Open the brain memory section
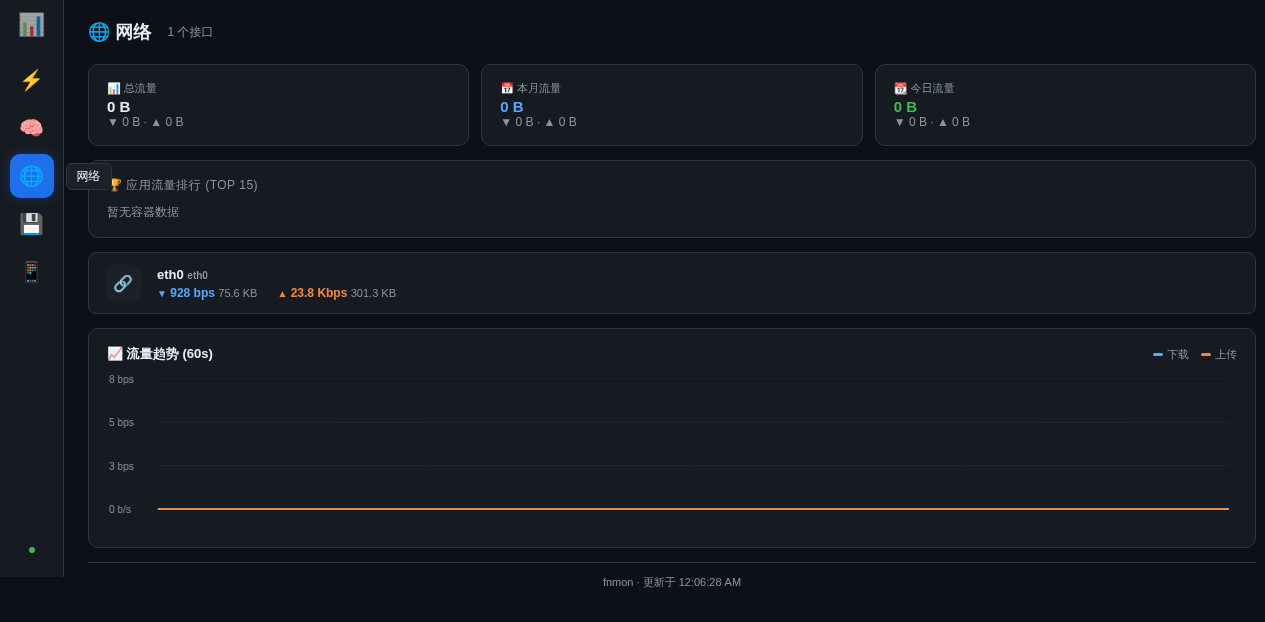Viewport: 1265px width, 622px height. pyautogui.click(x=31, y=128)
